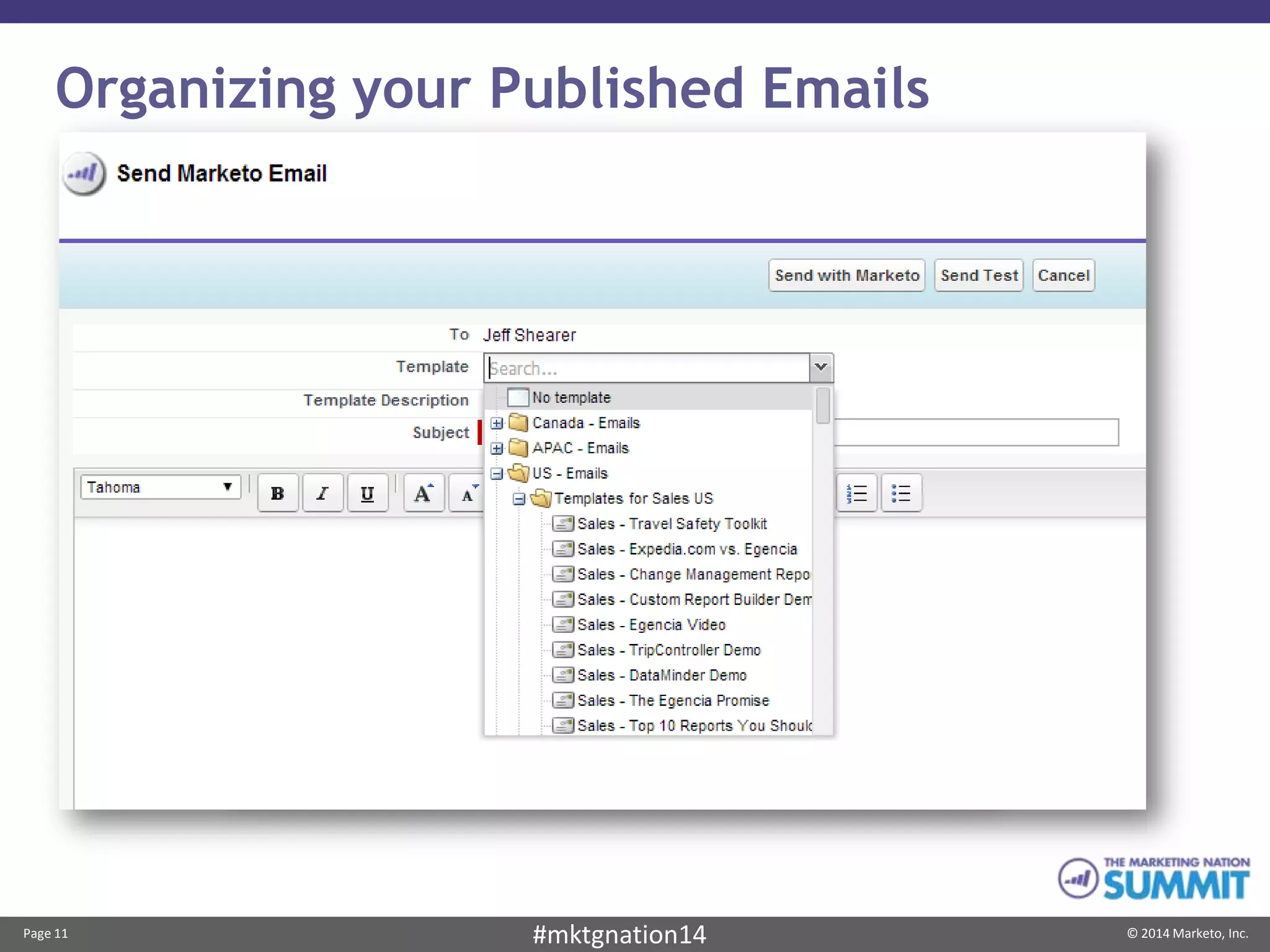Click the Templates for Sales US label
Viewport: 1270px width, 952px height.
[x=634, y=498]
